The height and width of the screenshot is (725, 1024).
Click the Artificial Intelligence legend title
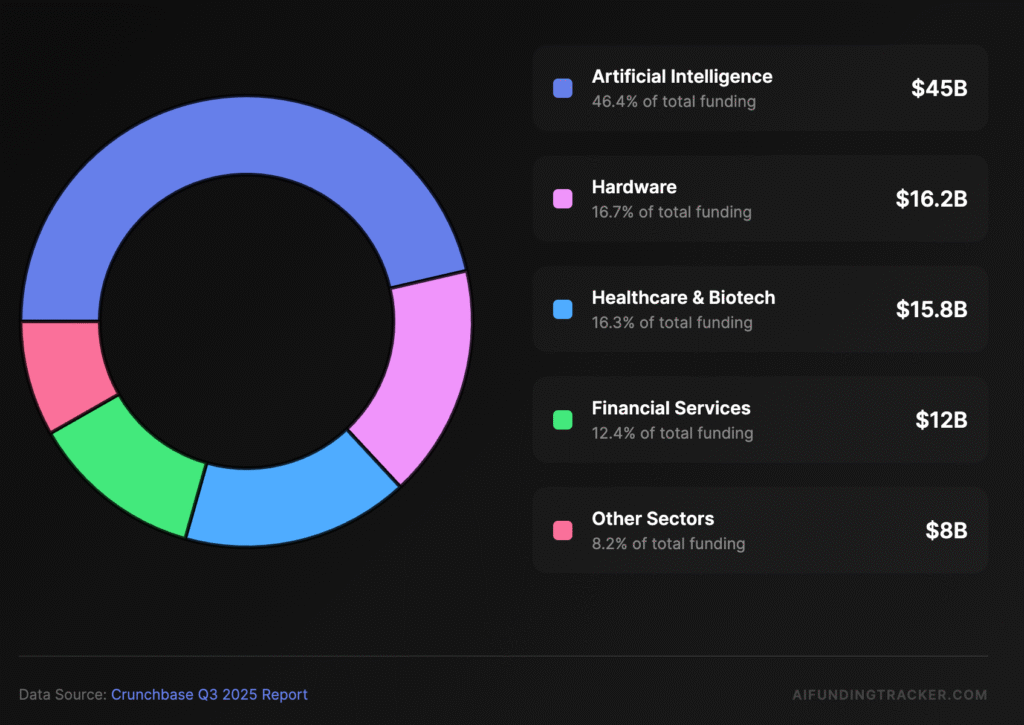click(x=682, y=76)
